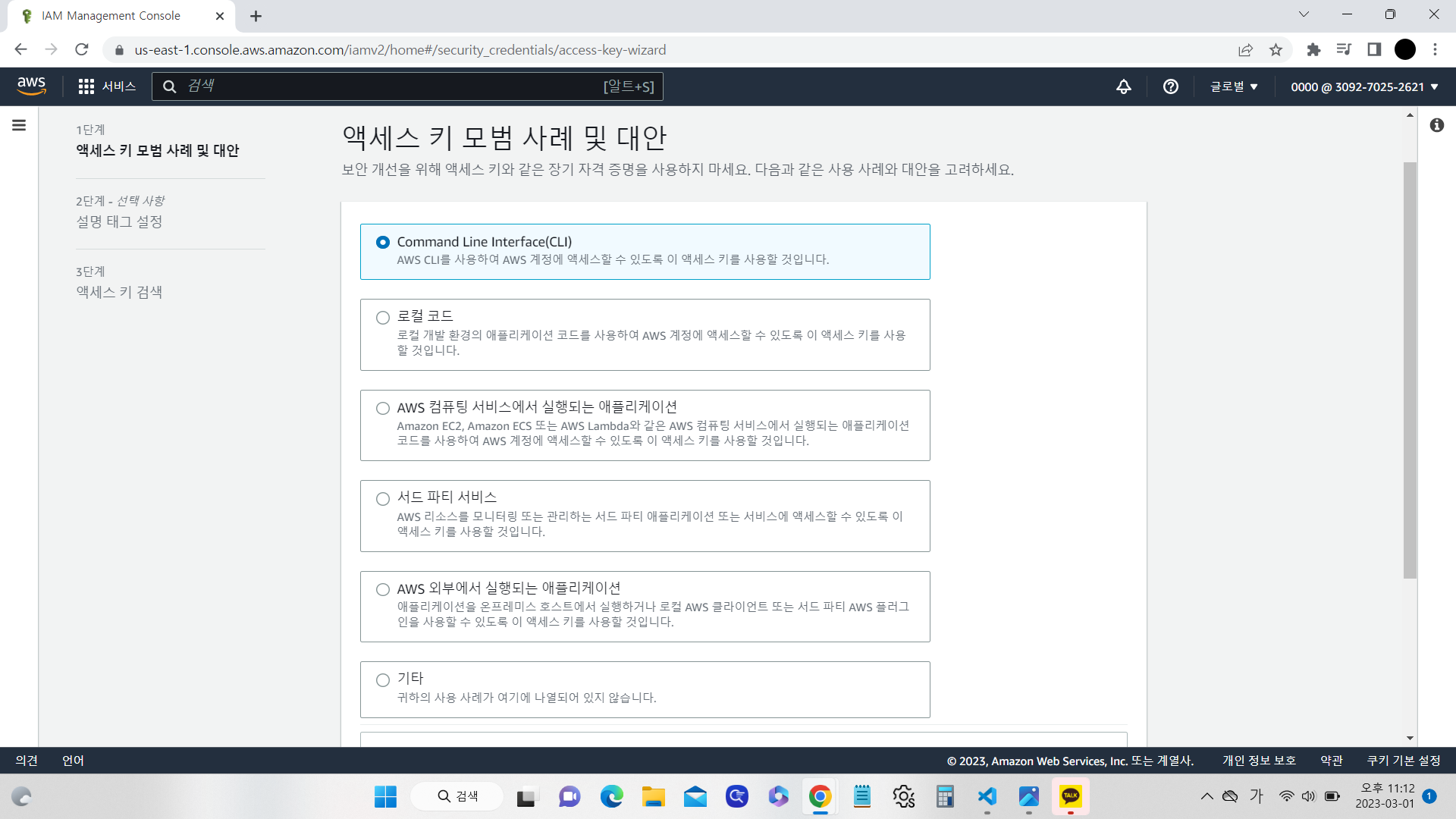
Task: Show hidden system tray icons
Action: click(1207, 796)
